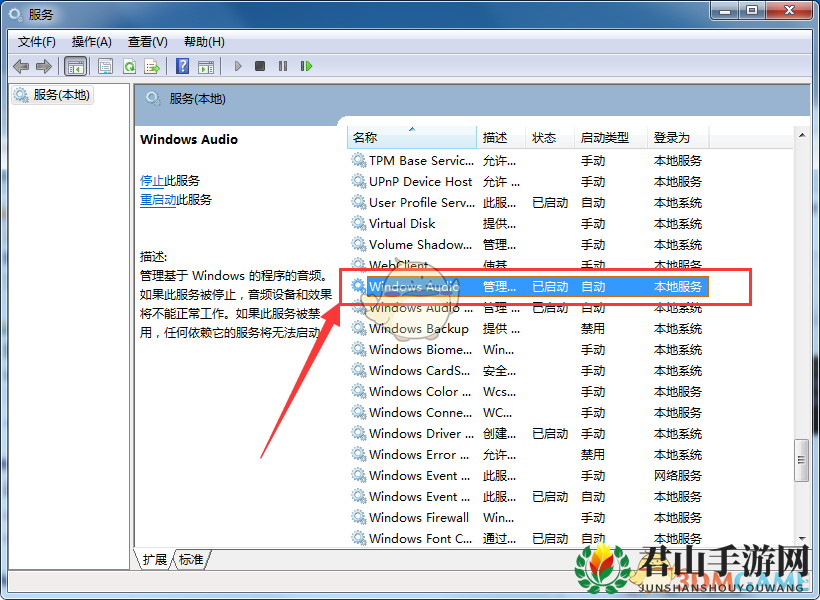
Task: Click the vertical scrollbar thumb
Action: [x=801, y=460]
